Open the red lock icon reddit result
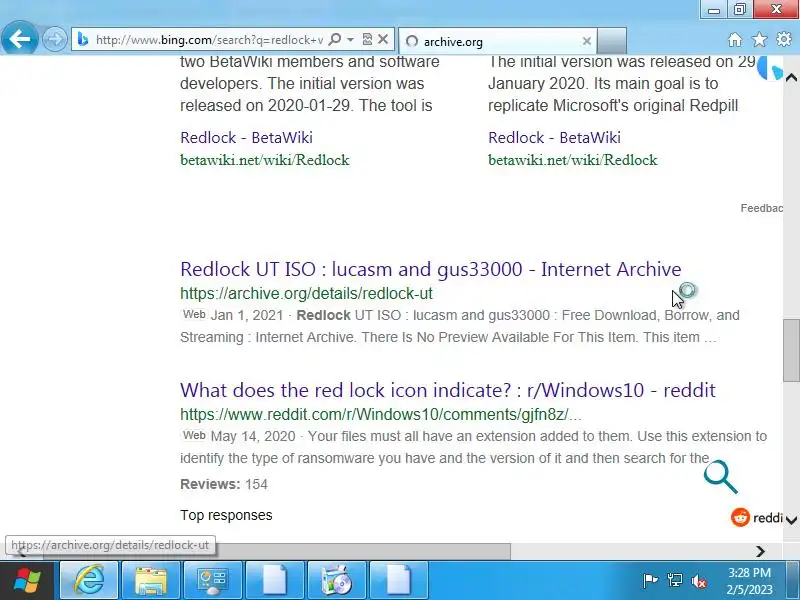Viewport: 800px width, 600px height. point(447,390)
